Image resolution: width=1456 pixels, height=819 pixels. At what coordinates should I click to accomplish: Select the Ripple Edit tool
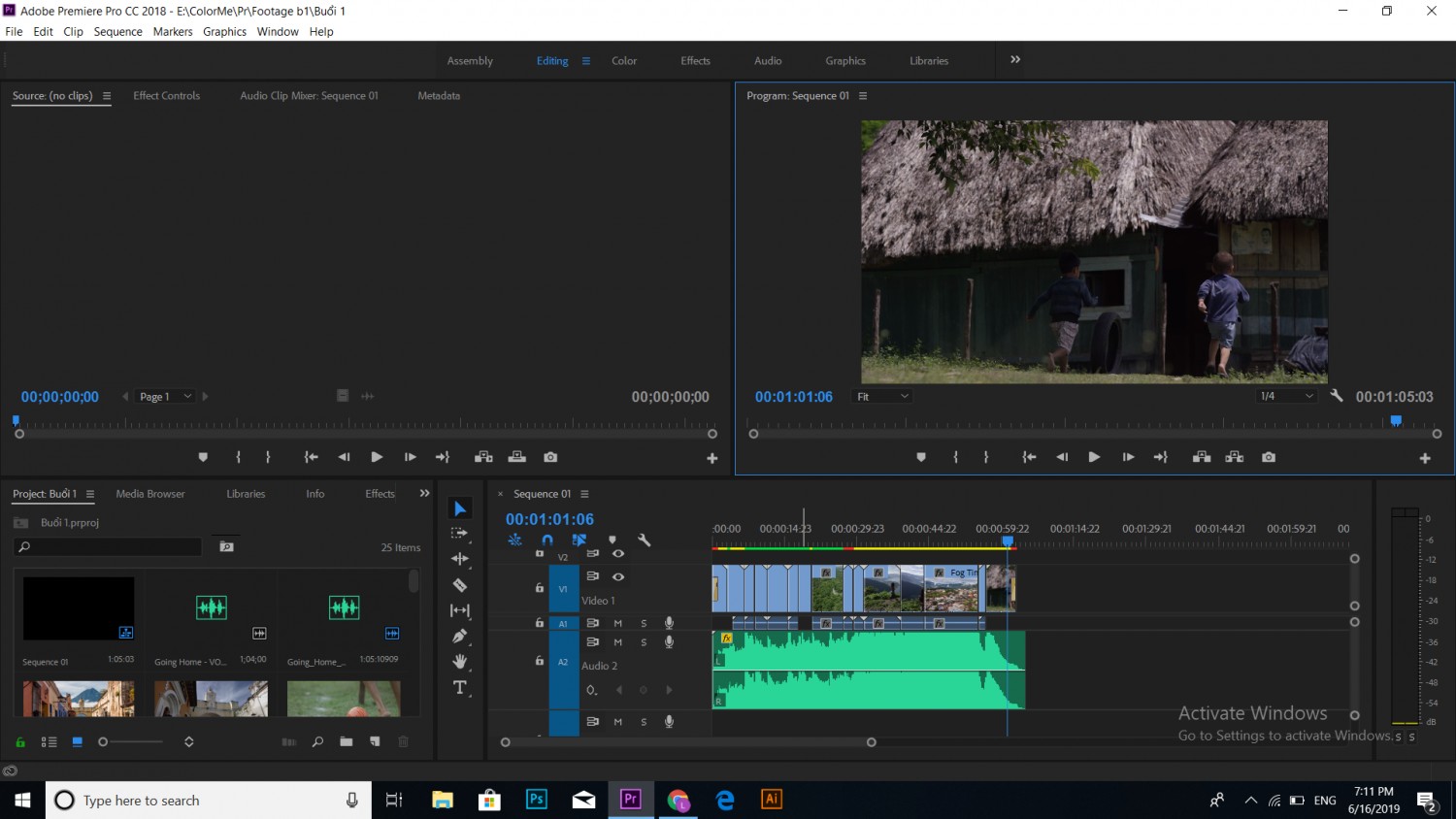460,559
